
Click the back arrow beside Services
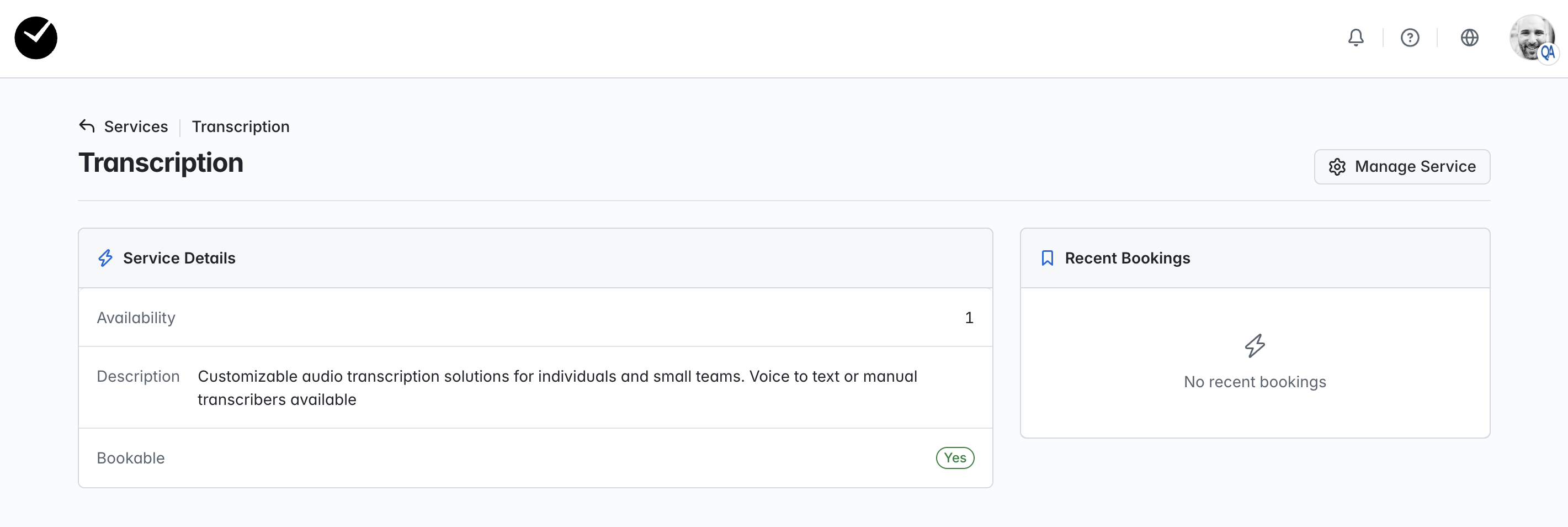pyautogui.click(x=87, y=126)
